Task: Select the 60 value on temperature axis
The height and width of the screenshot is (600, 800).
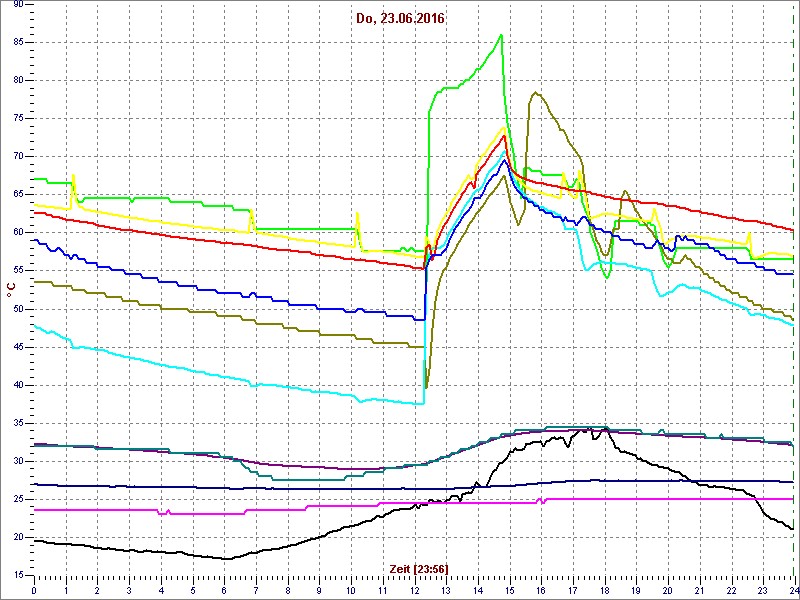Action: [x=18, y=233]
